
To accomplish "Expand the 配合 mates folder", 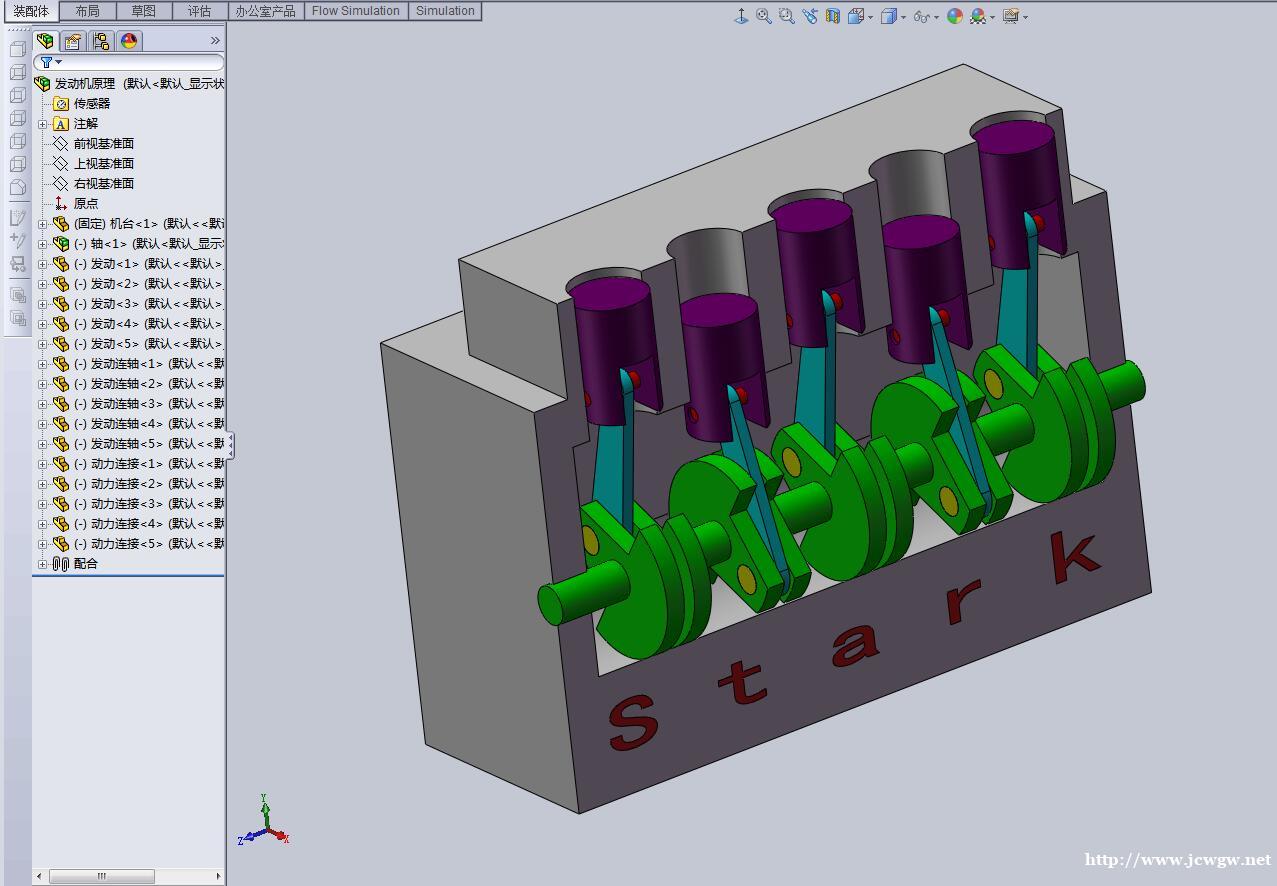I will 43,564.
